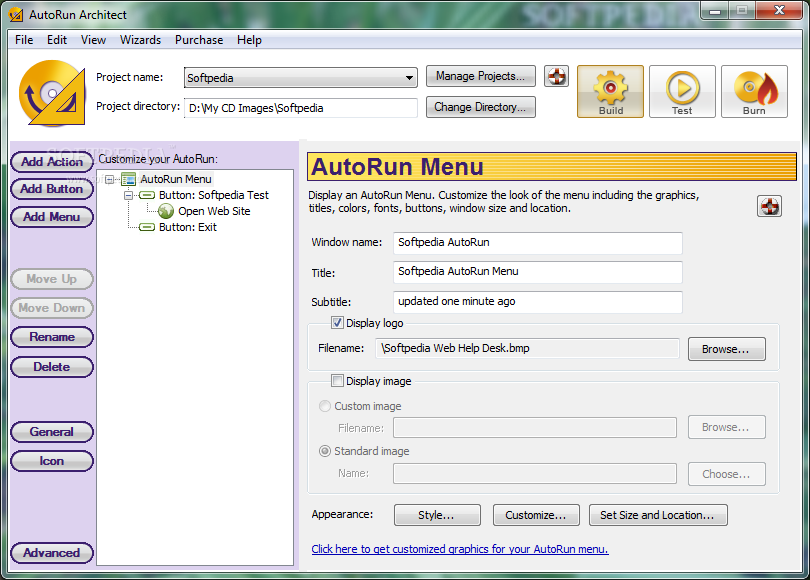The image size is (810, 580).
Task: Click the help lifebuoy icon in AutoRun Menu panel
Action: click(769, 206)
